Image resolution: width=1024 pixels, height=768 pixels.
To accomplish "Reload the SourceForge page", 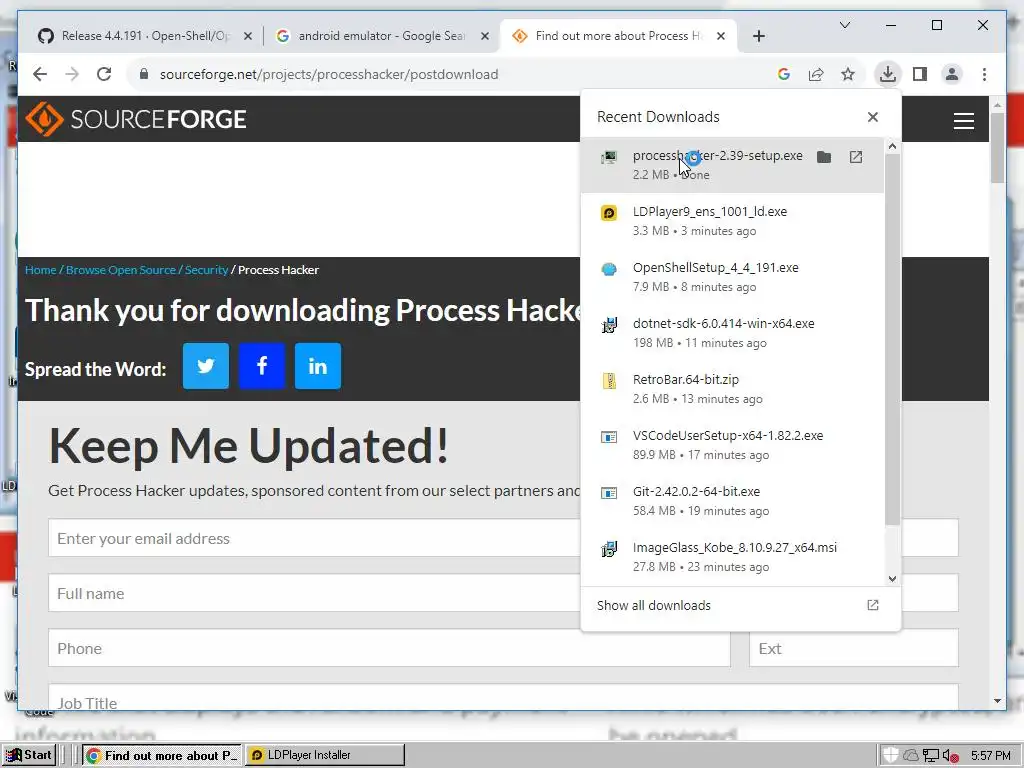I will [104, 74].
